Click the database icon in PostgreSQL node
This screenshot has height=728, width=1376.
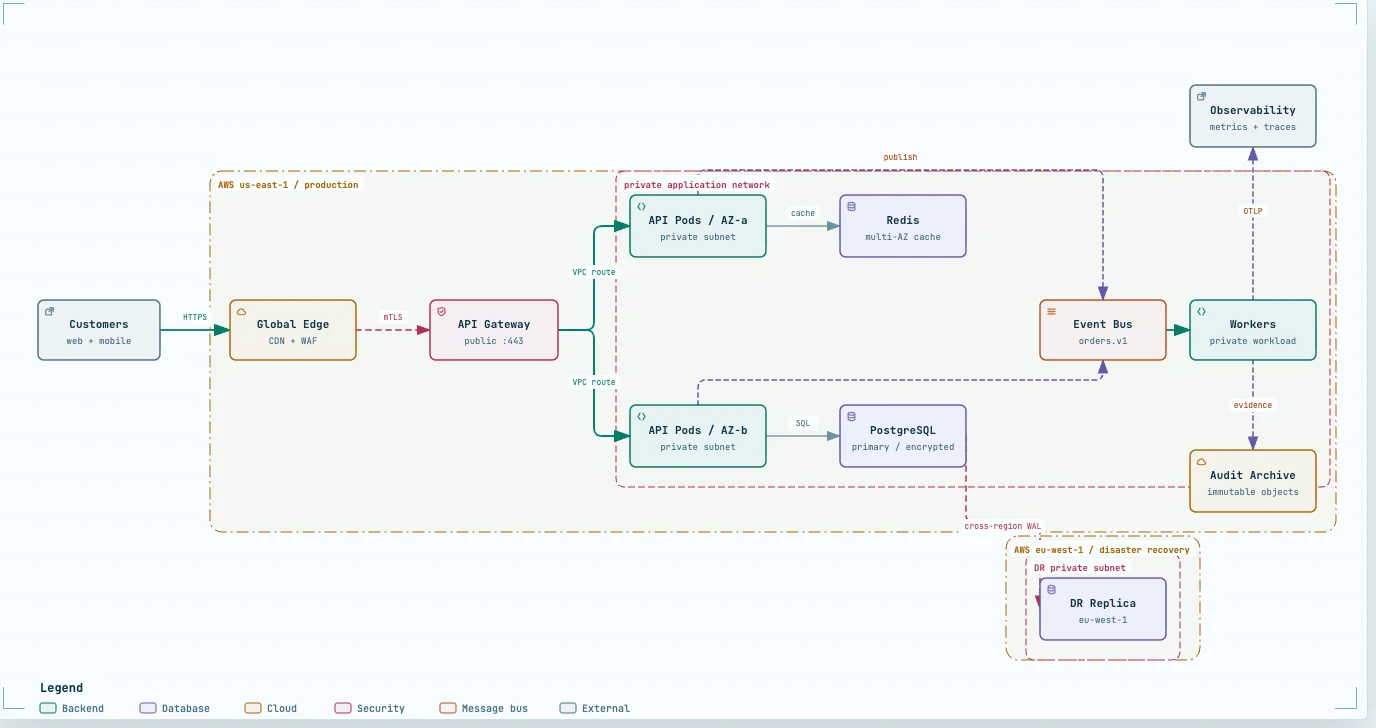click(852, 416)
